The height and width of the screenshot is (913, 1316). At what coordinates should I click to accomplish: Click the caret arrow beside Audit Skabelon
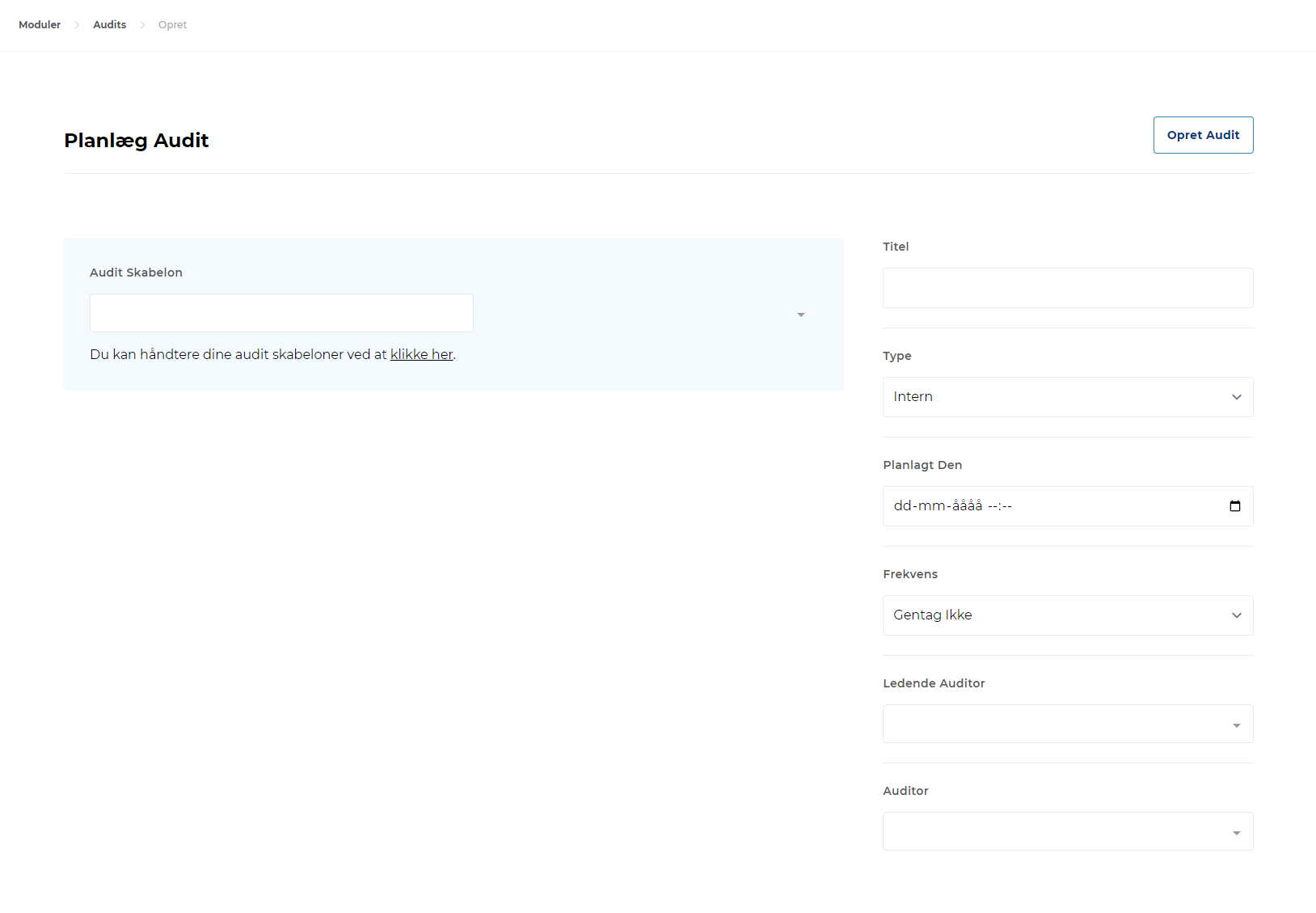coord(800,315)
